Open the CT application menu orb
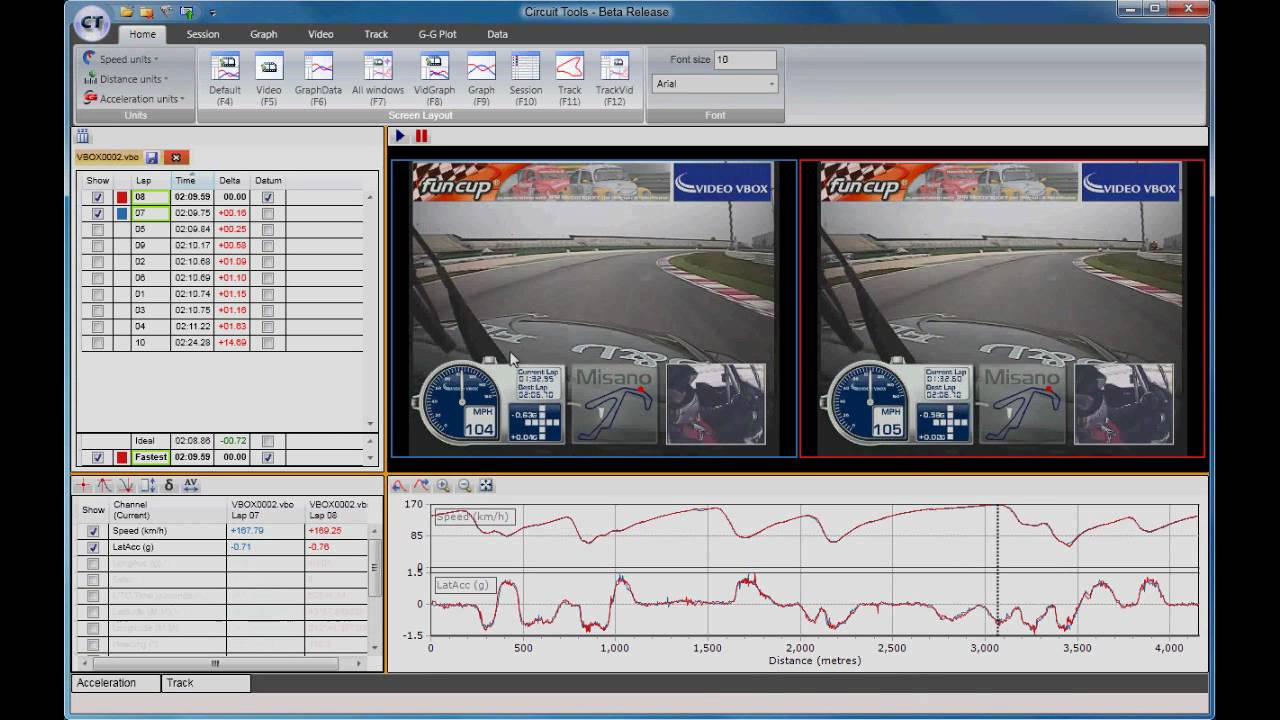1280x720 pixels. pyautogui.click(x=93, y=22)
